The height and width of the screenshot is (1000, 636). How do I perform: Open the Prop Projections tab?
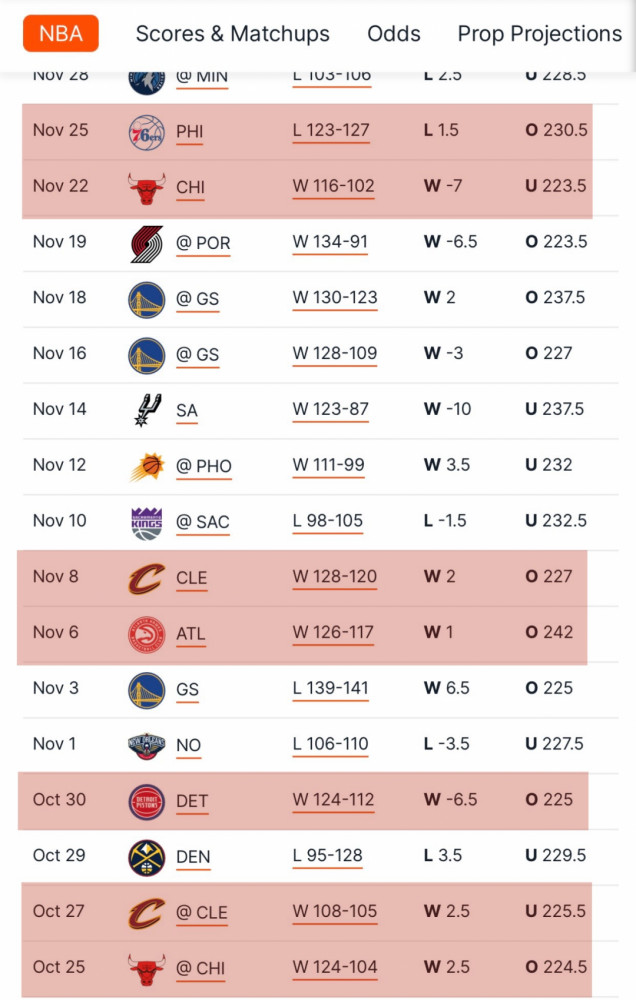[540, 34]
